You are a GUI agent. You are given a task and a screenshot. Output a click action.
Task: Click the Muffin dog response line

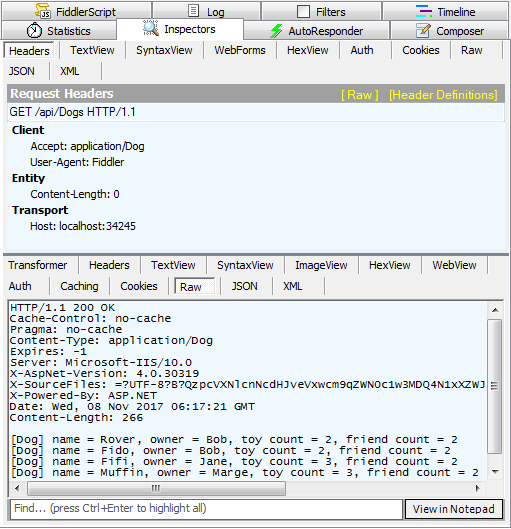[245, 472]
